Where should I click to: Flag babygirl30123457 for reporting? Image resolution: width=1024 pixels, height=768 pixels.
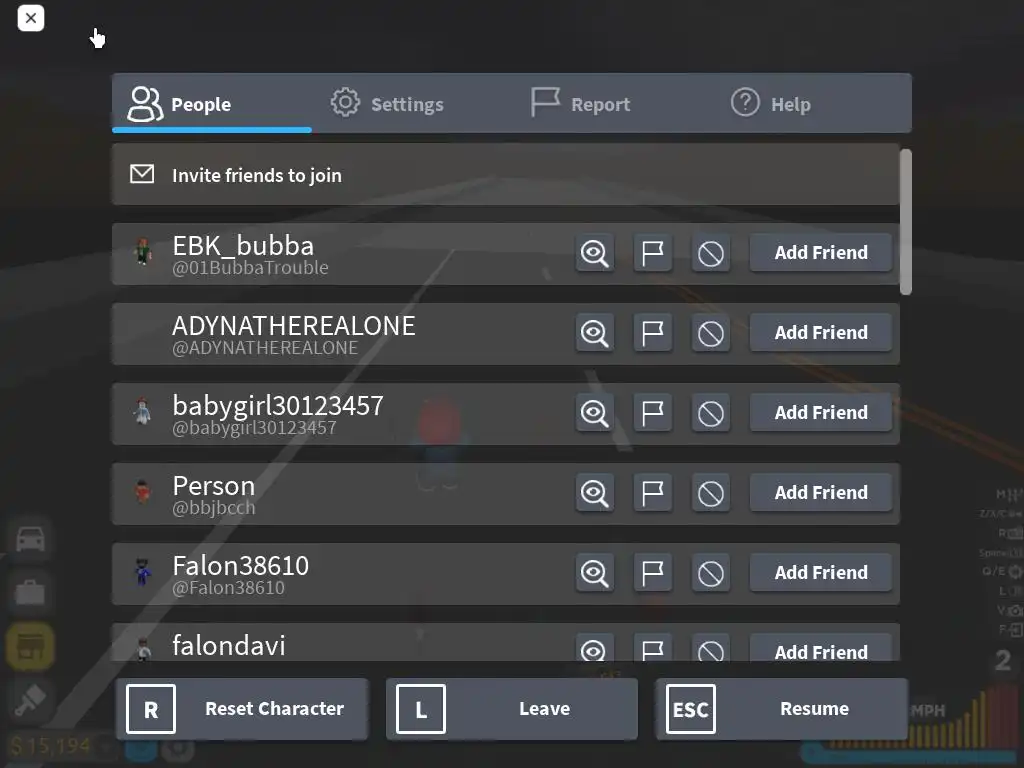tap(652, 413)
